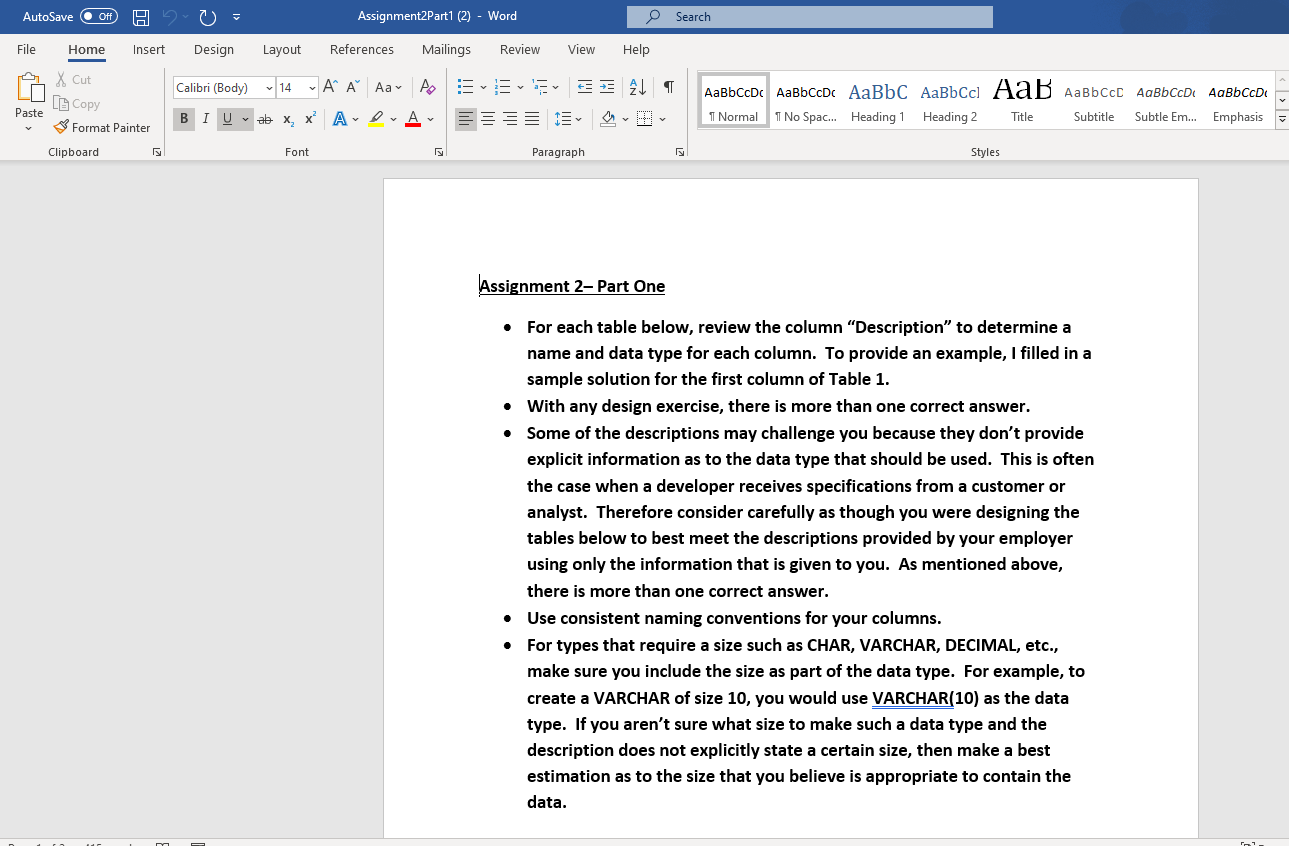Apply the No Spacing style
This screenshot has height=846, width=1289.
point(806,100)
